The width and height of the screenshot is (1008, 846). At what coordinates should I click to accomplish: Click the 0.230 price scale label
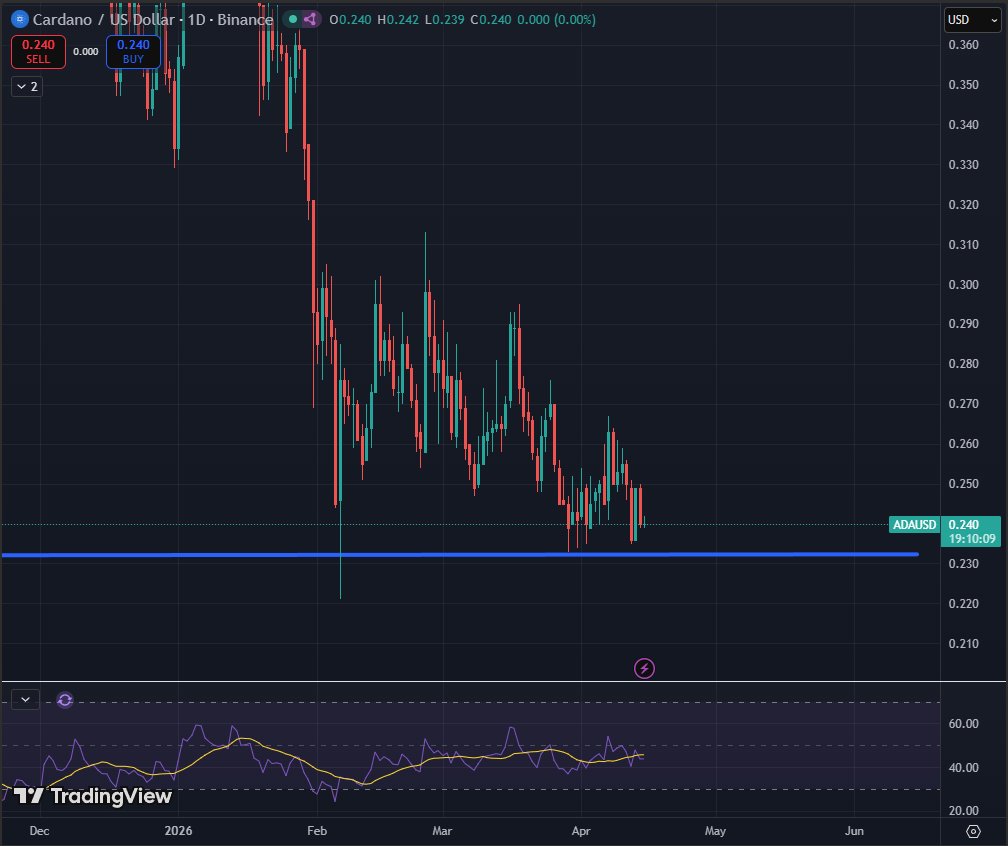(964, 564)
